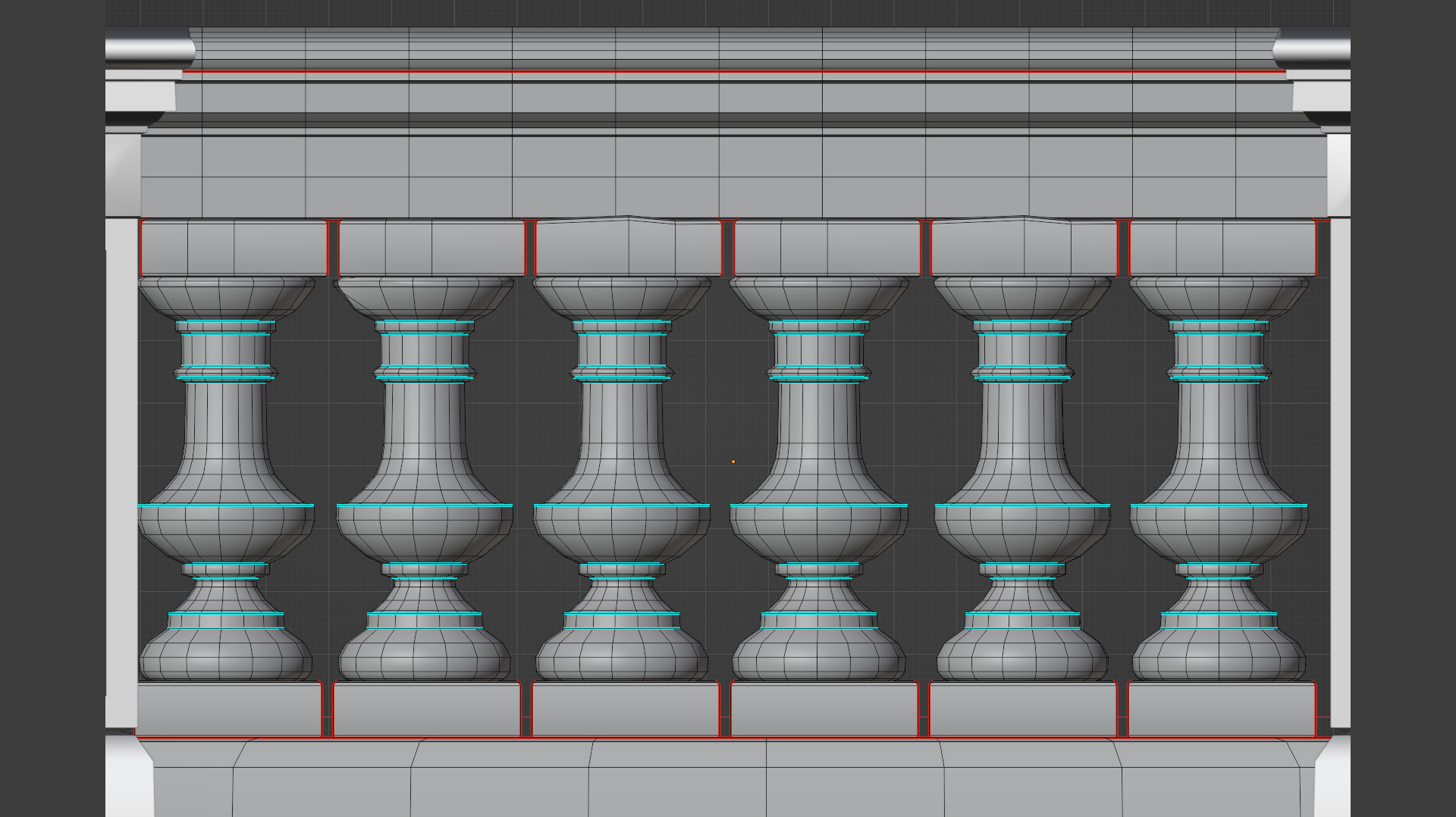Select the red seam line across the top handrail
1456x817 pixels.
click(x=728, y=73)
